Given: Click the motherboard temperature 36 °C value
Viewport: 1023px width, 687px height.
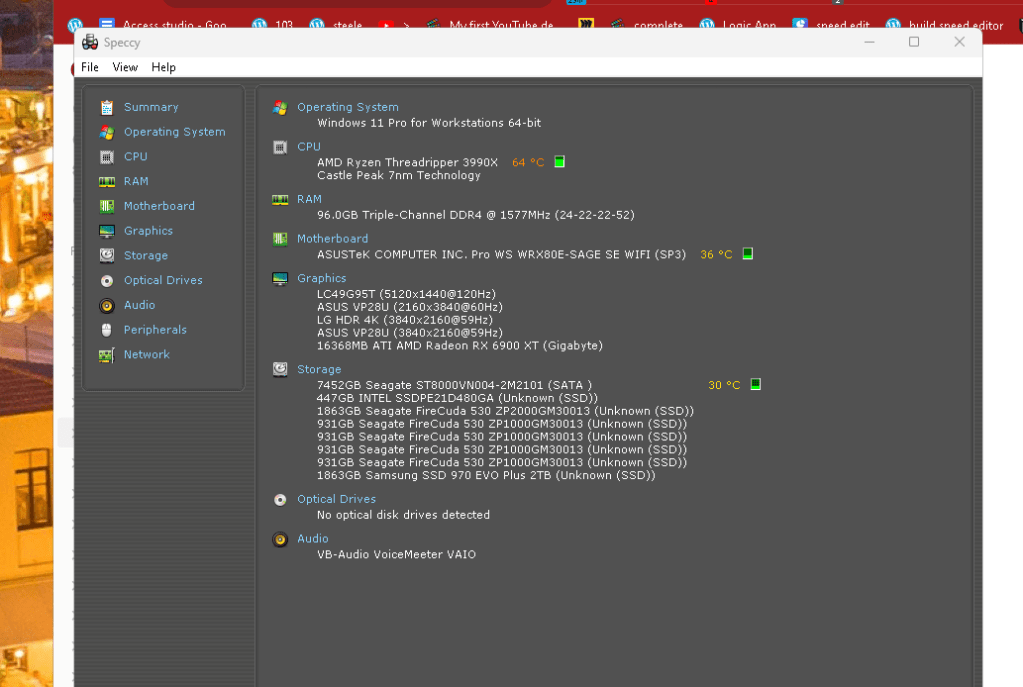Looking at the screenshot, I should [716, 254].
